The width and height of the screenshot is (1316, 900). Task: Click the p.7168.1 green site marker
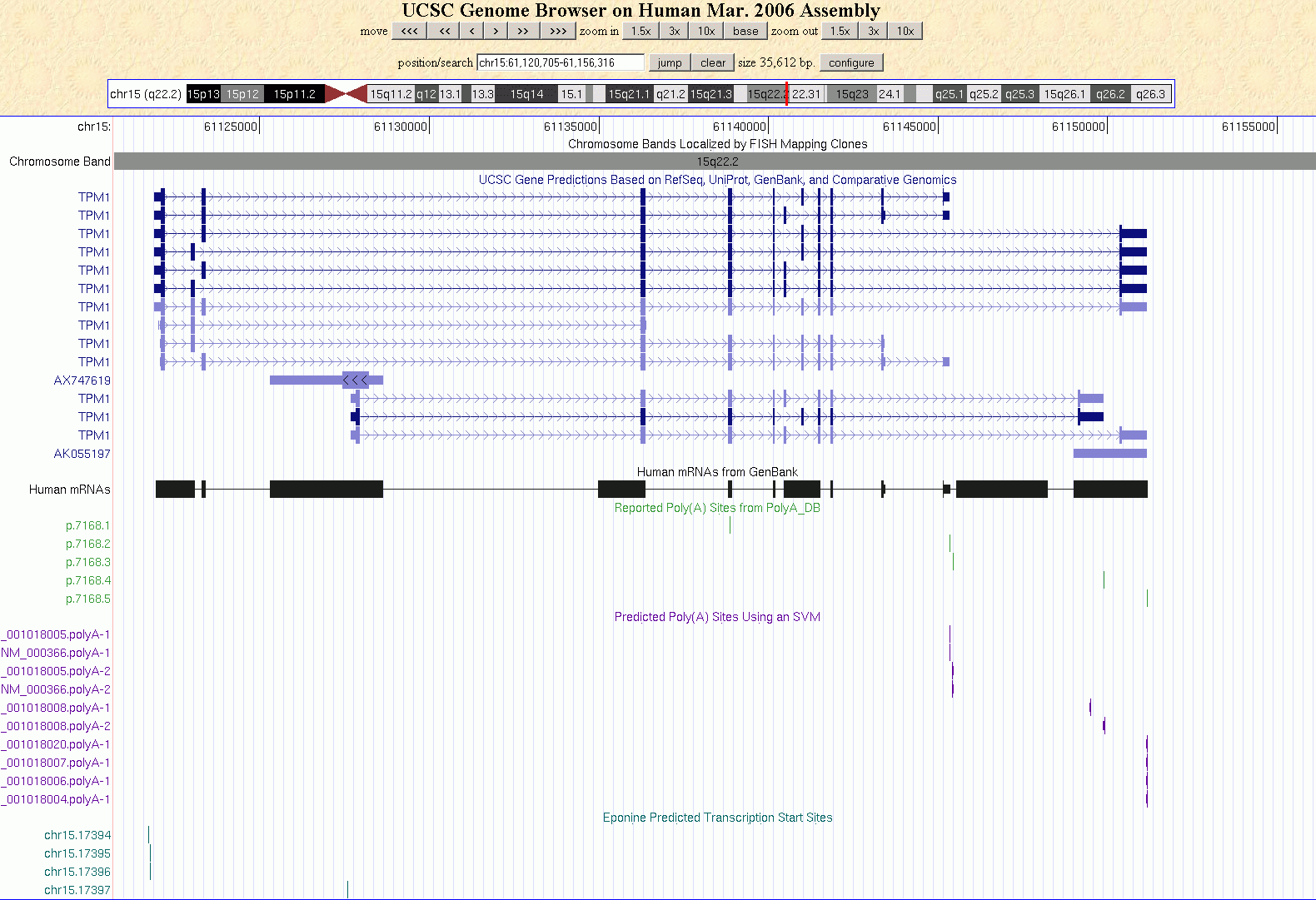[730, 525]
